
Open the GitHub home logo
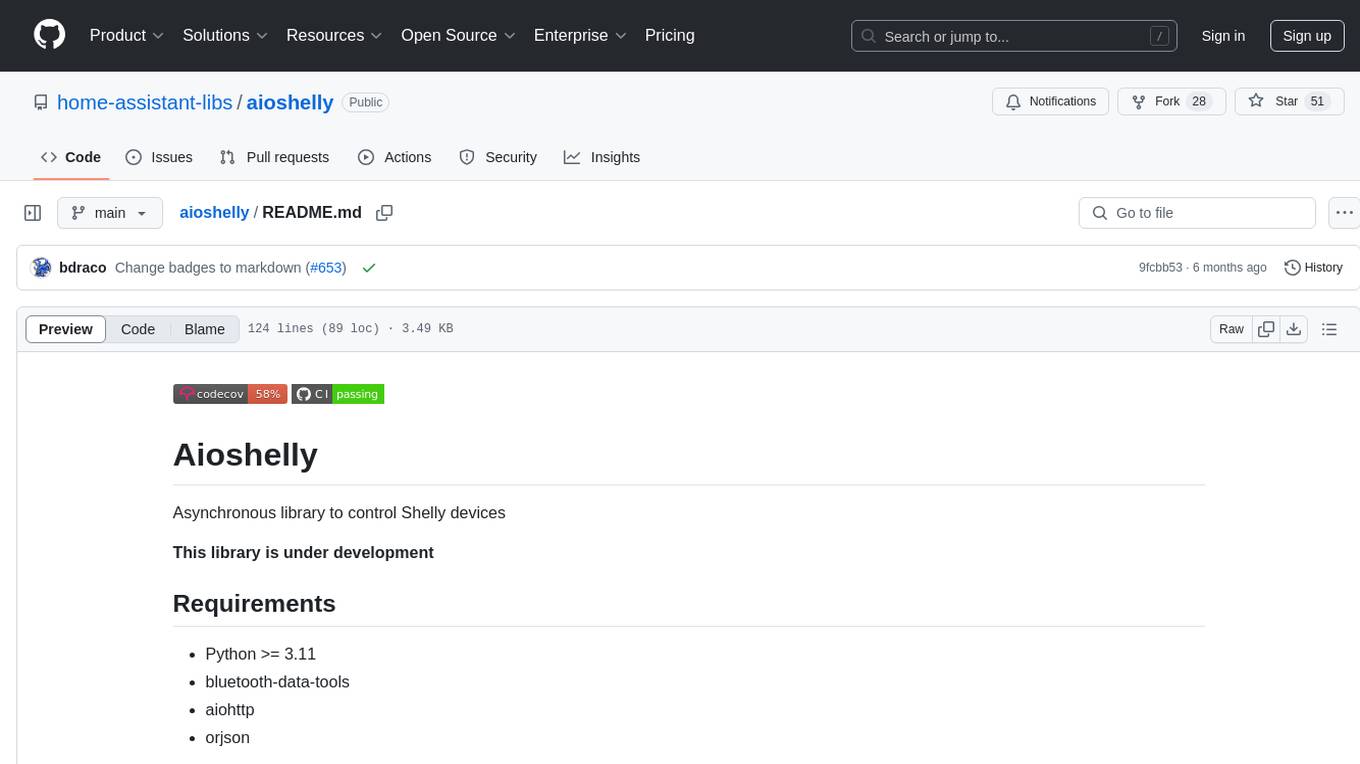coord(49,35)
